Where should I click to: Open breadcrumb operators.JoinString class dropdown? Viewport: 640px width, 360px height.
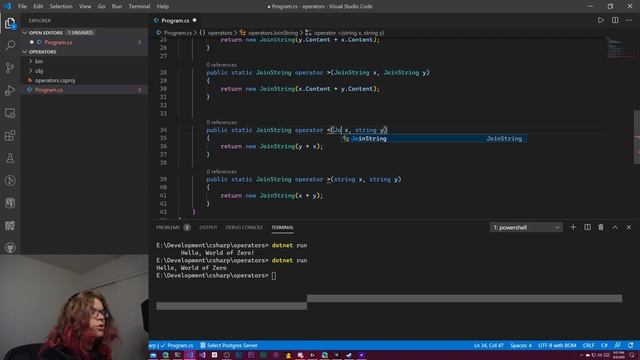click(269, 33)
